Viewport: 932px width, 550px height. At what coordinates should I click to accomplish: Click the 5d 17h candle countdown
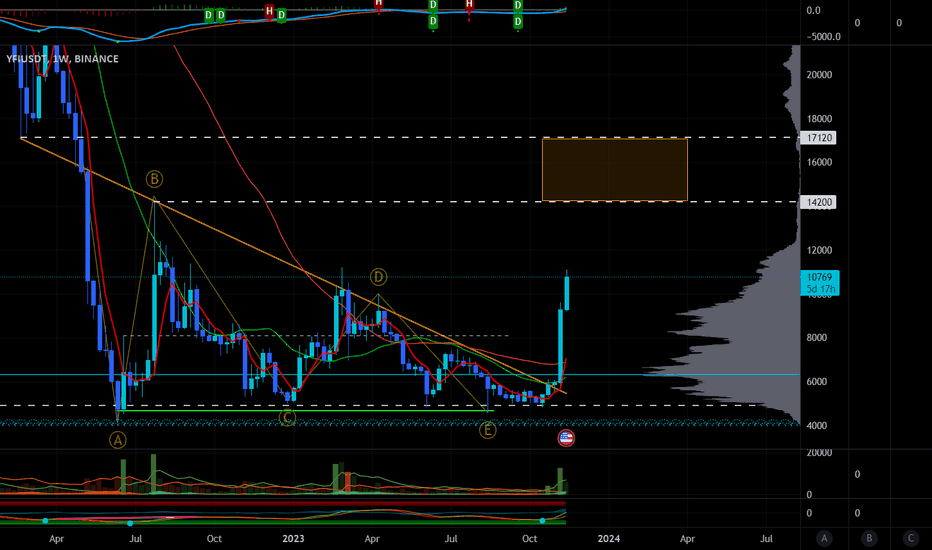click(x=820, y=290)
